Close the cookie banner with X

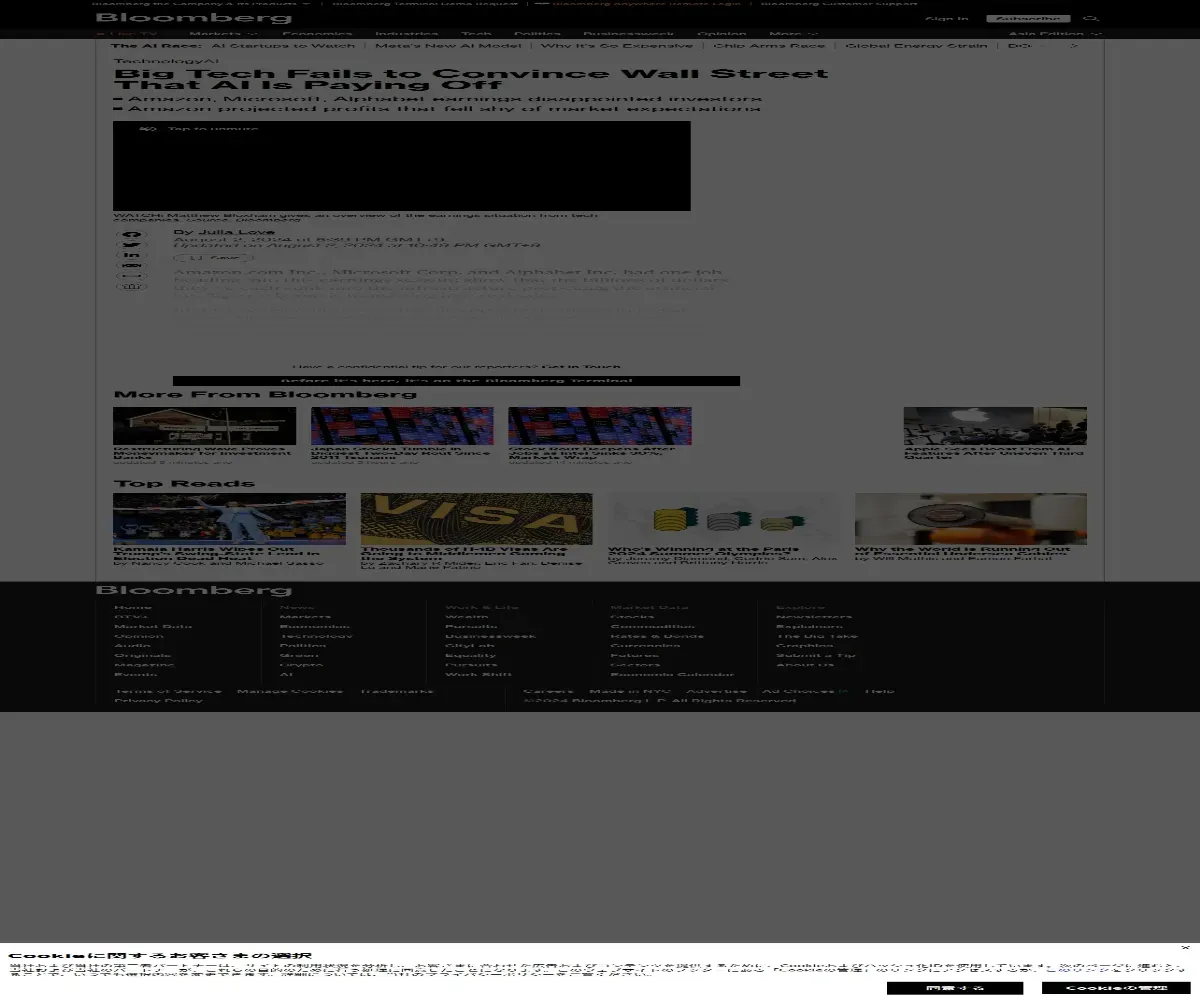tap(1185, 947)
